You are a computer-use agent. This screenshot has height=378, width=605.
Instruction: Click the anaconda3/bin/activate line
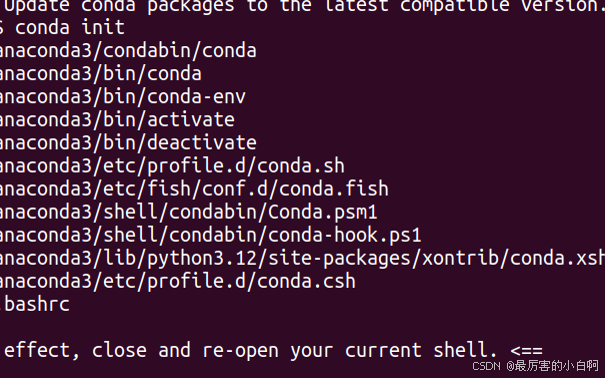117,120
